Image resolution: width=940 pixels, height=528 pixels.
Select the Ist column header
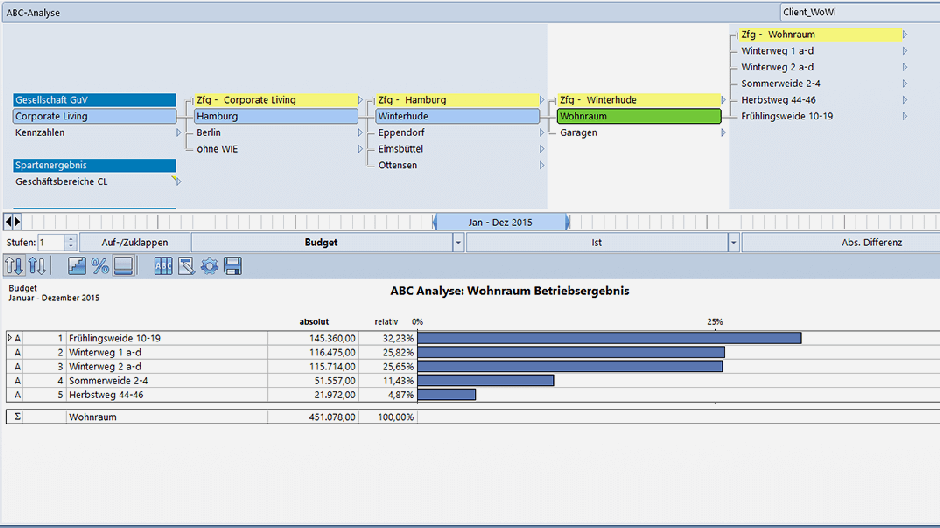click(x=596, y=242)
